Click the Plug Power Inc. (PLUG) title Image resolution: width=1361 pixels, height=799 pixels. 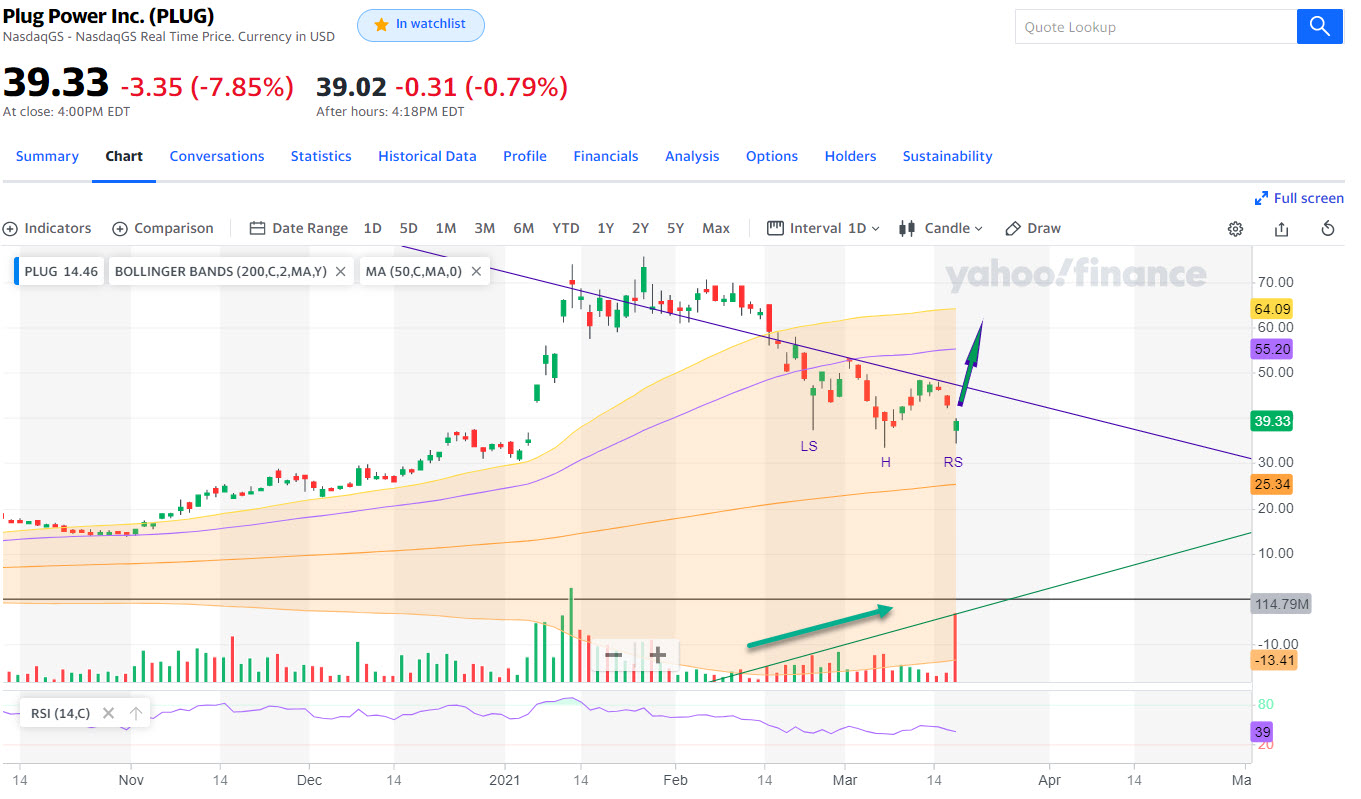pyautogui.click(x=108, y=16)
